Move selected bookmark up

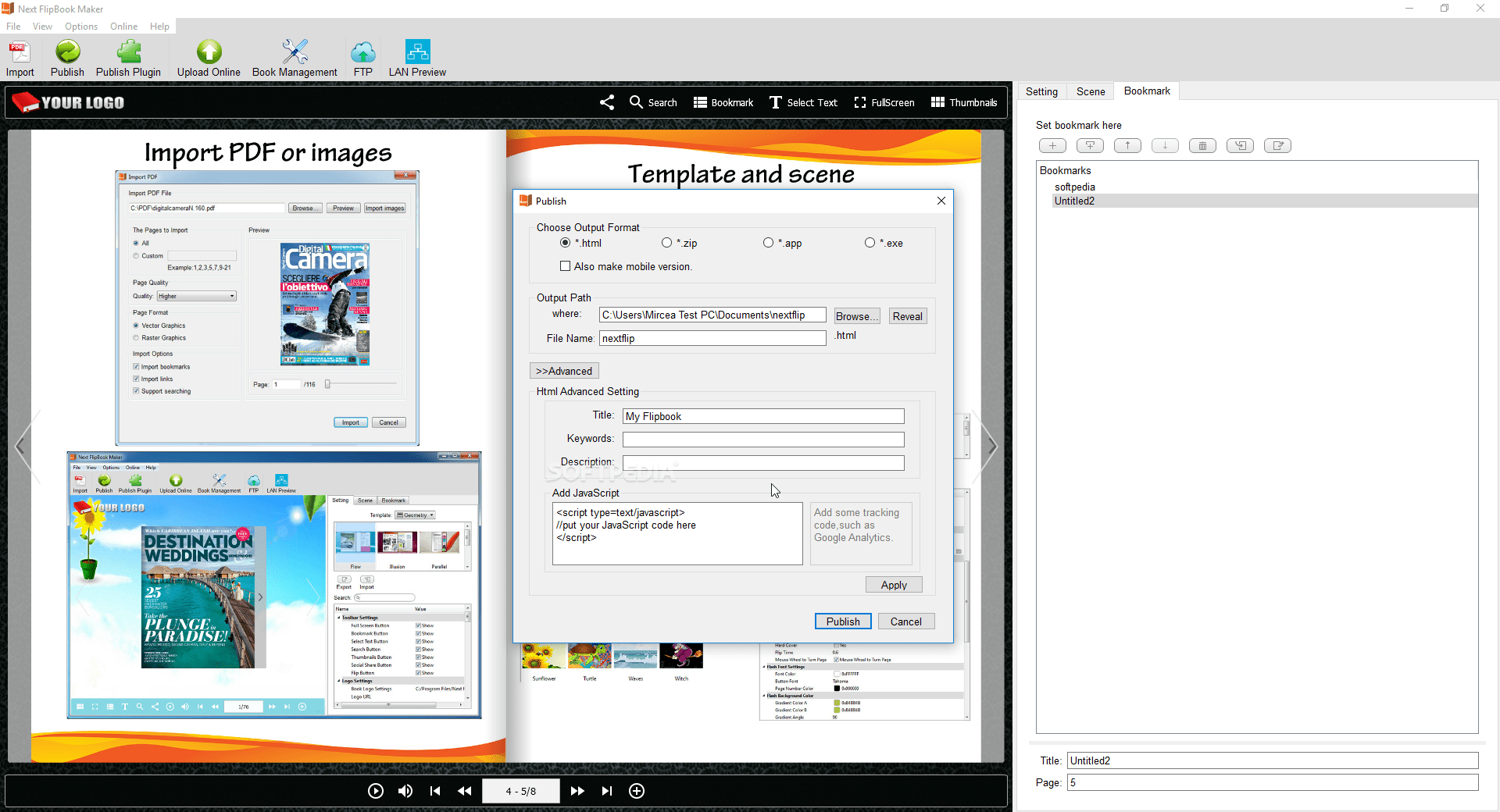pos(1127,146)
